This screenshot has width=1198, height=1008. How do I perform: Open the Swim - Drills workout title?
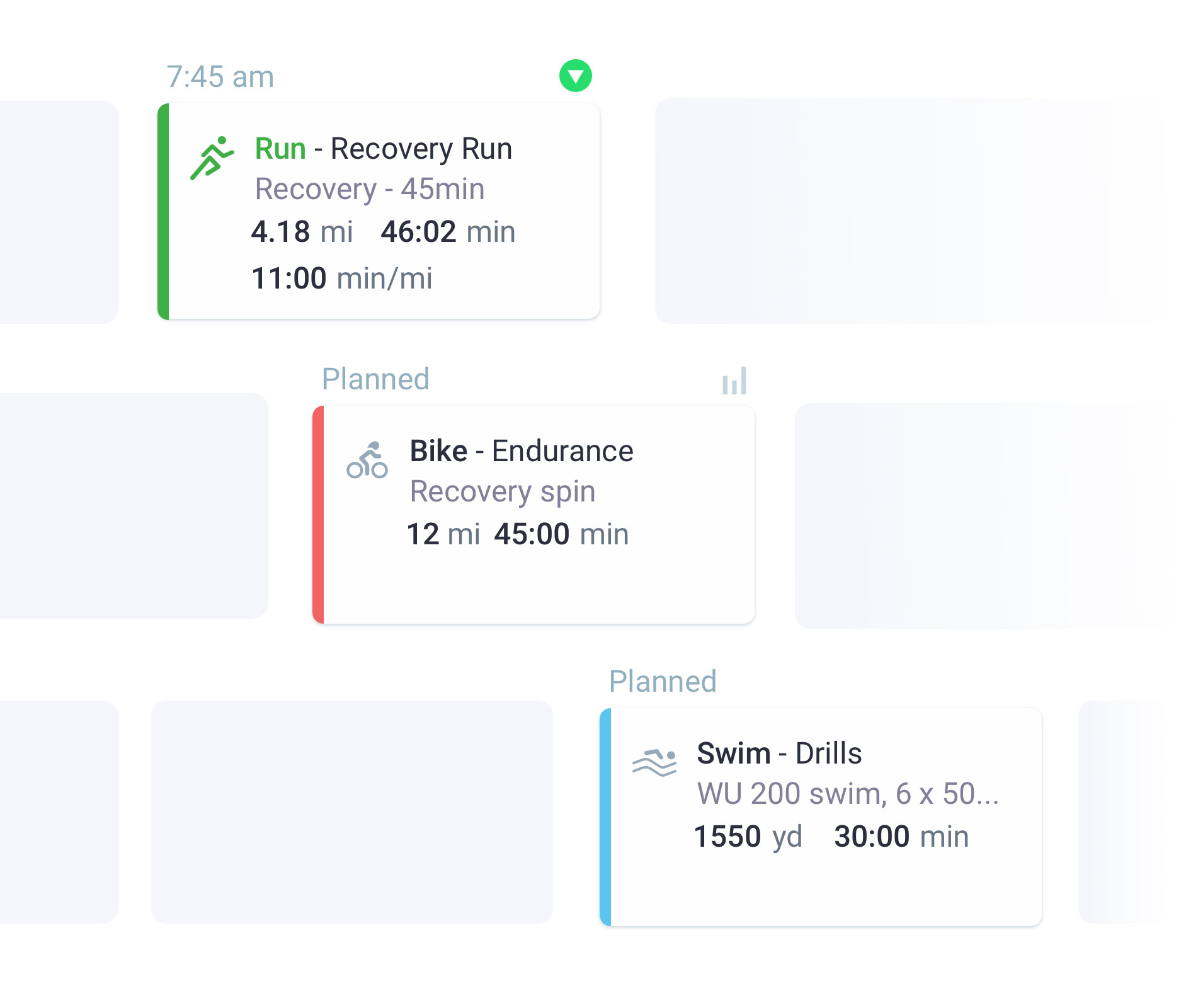pos(779,753)
